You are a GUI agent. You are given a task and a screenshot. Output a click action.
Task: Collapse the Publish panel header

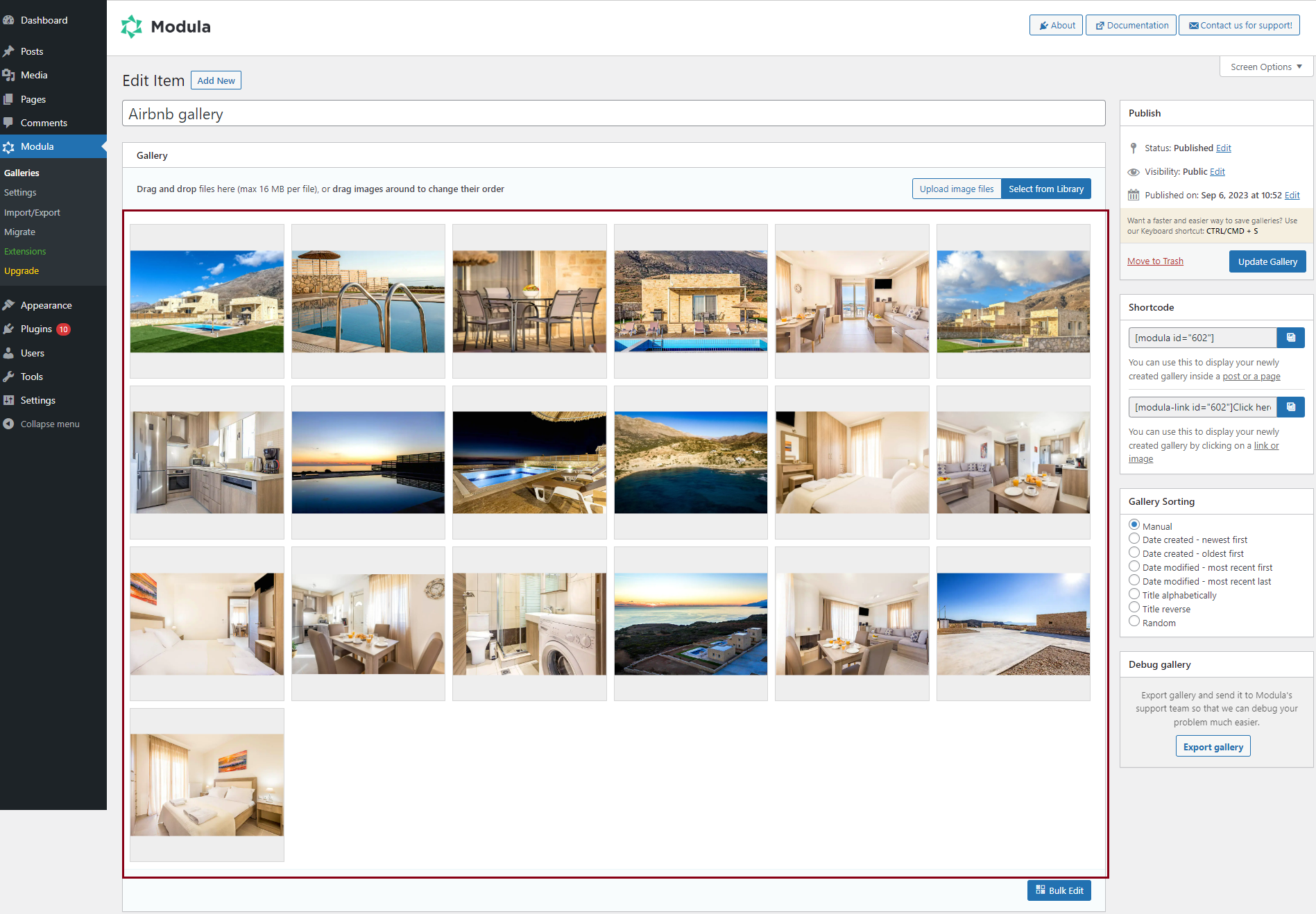pyautogui.click(x=1217, y=113)
